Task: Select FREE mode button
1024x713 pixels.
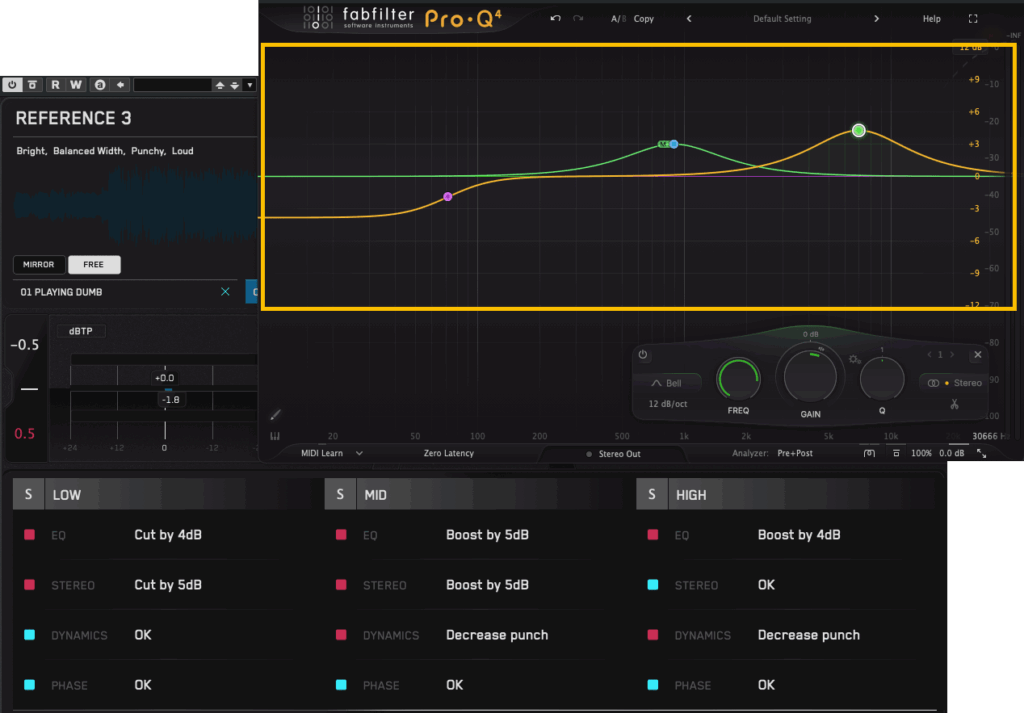Action: click(94, 264)
